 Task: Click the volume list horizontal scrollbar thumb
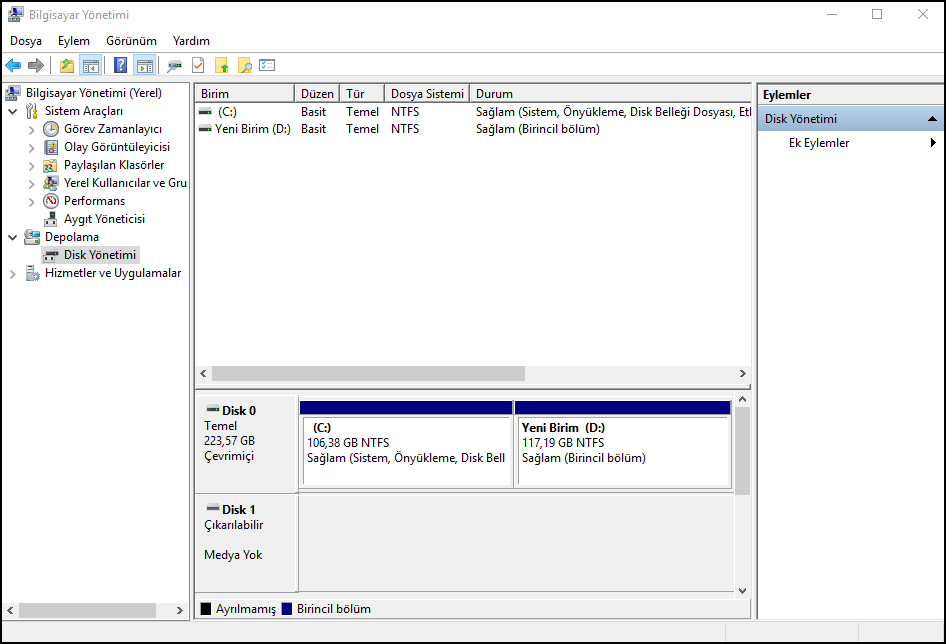(x=368, y=374)
